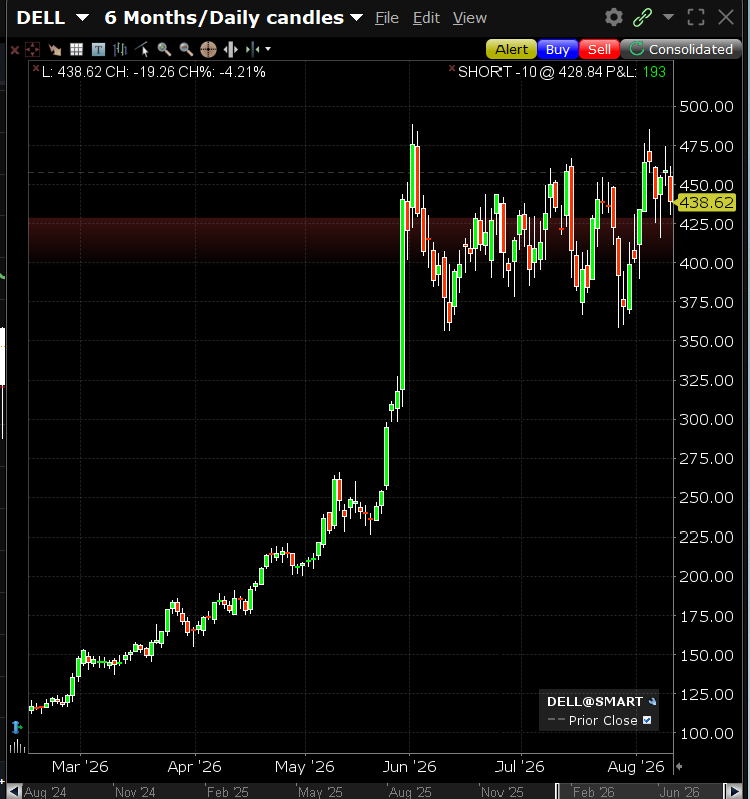Click the 500.00 price axis label

pyautogui.click(x=706, y=106)
